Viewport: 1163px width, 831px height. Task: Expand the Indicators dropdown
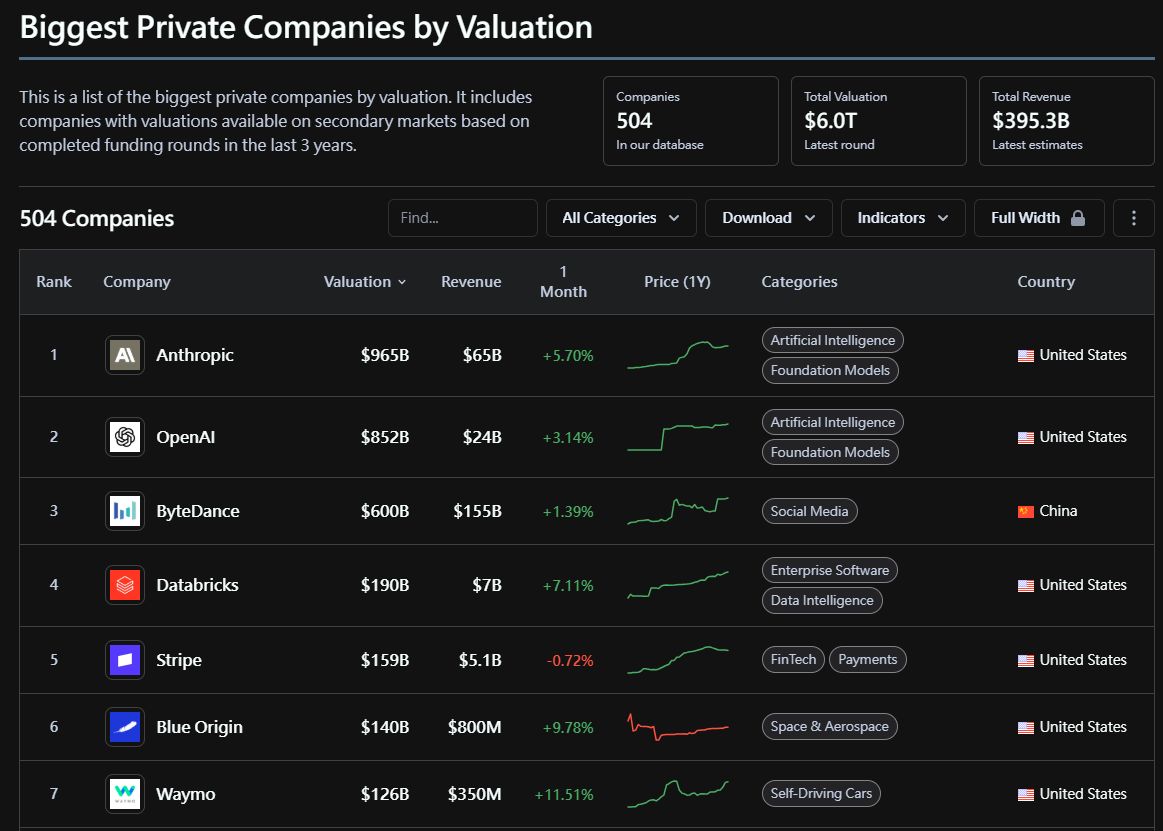point(903,218)
